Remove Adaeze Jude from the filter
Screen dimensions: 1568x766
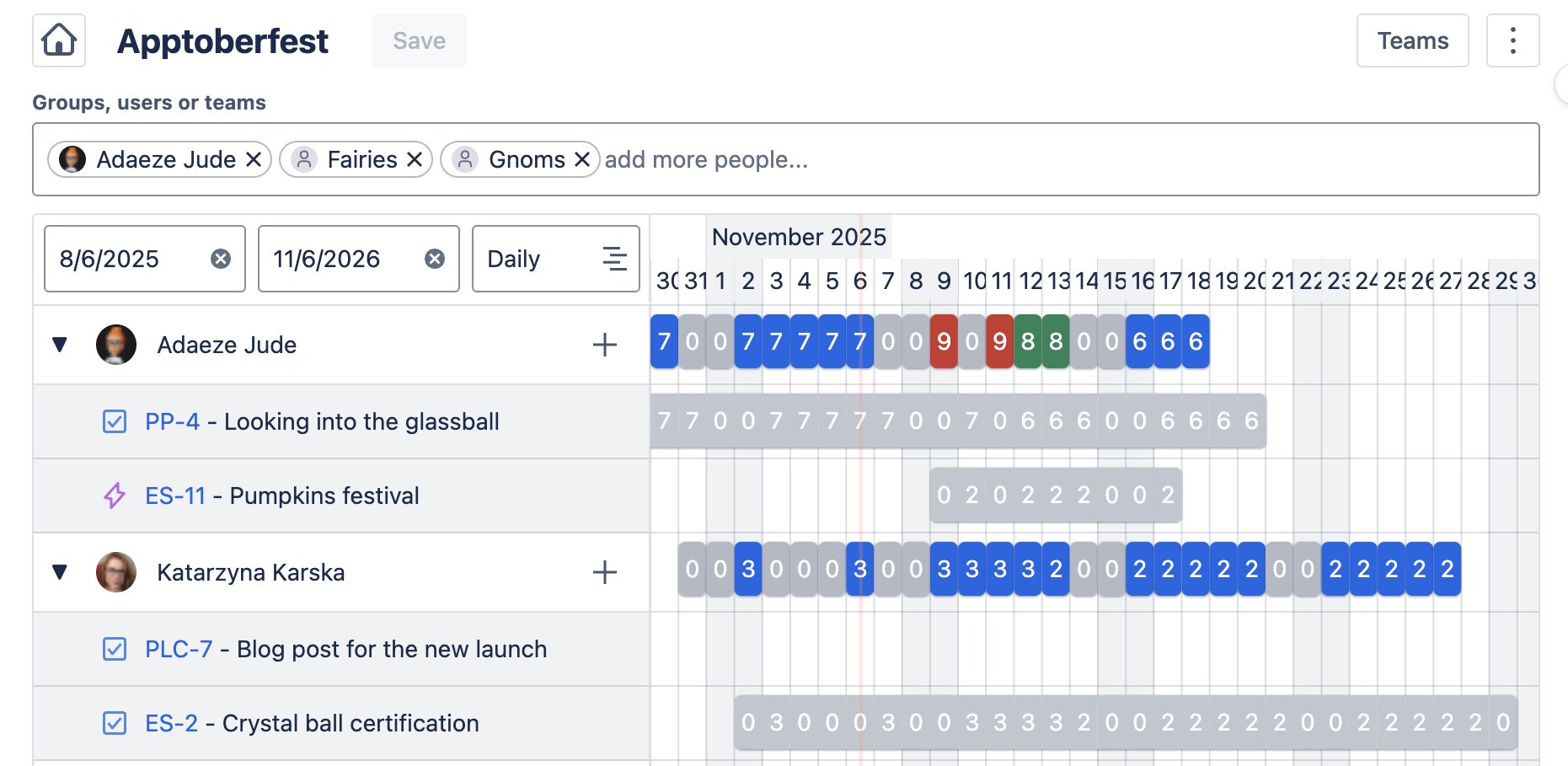click(x=254, y=159)
